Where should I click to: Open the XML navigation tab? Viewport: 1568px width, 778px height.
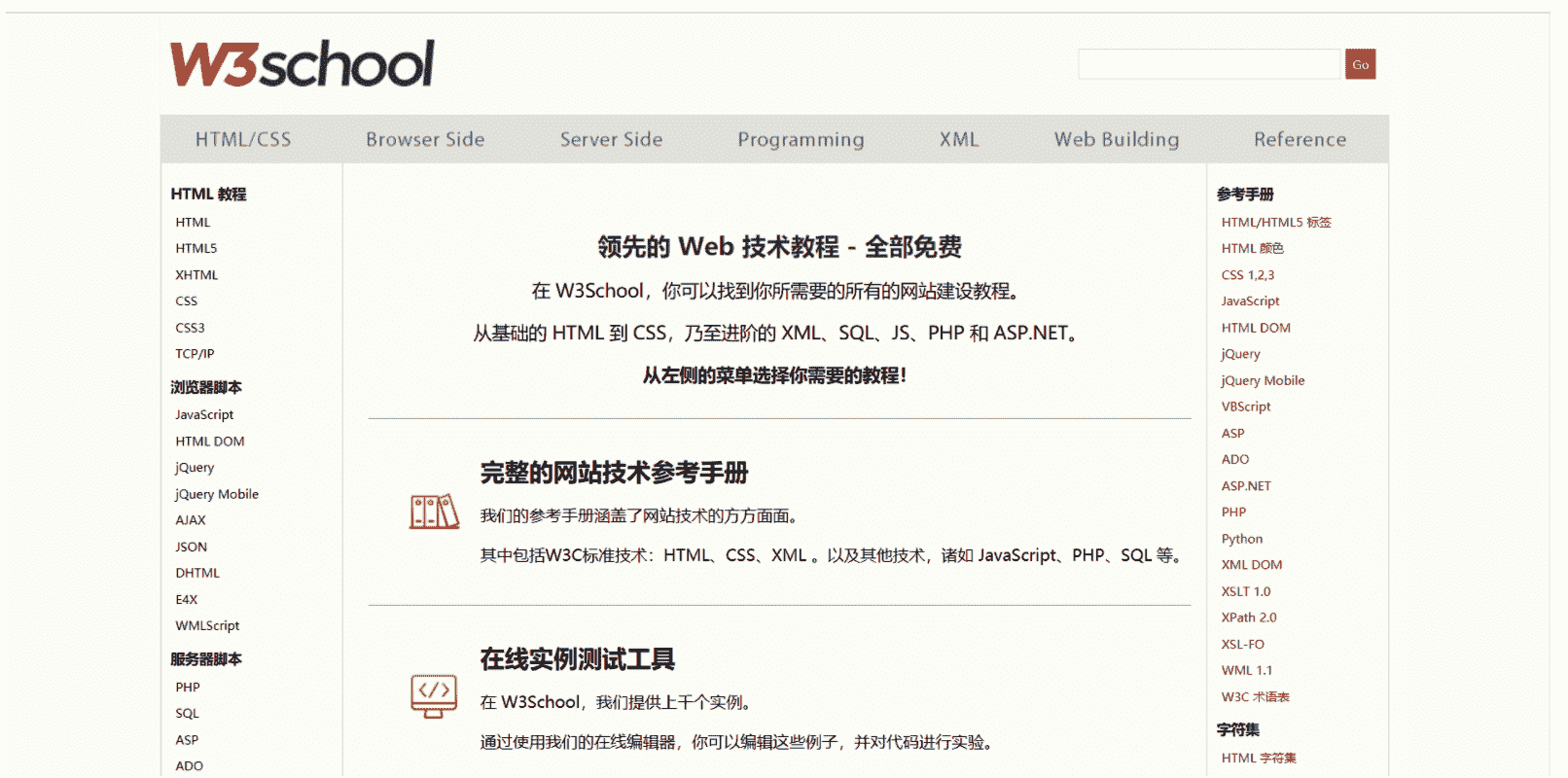click(959, 139)
